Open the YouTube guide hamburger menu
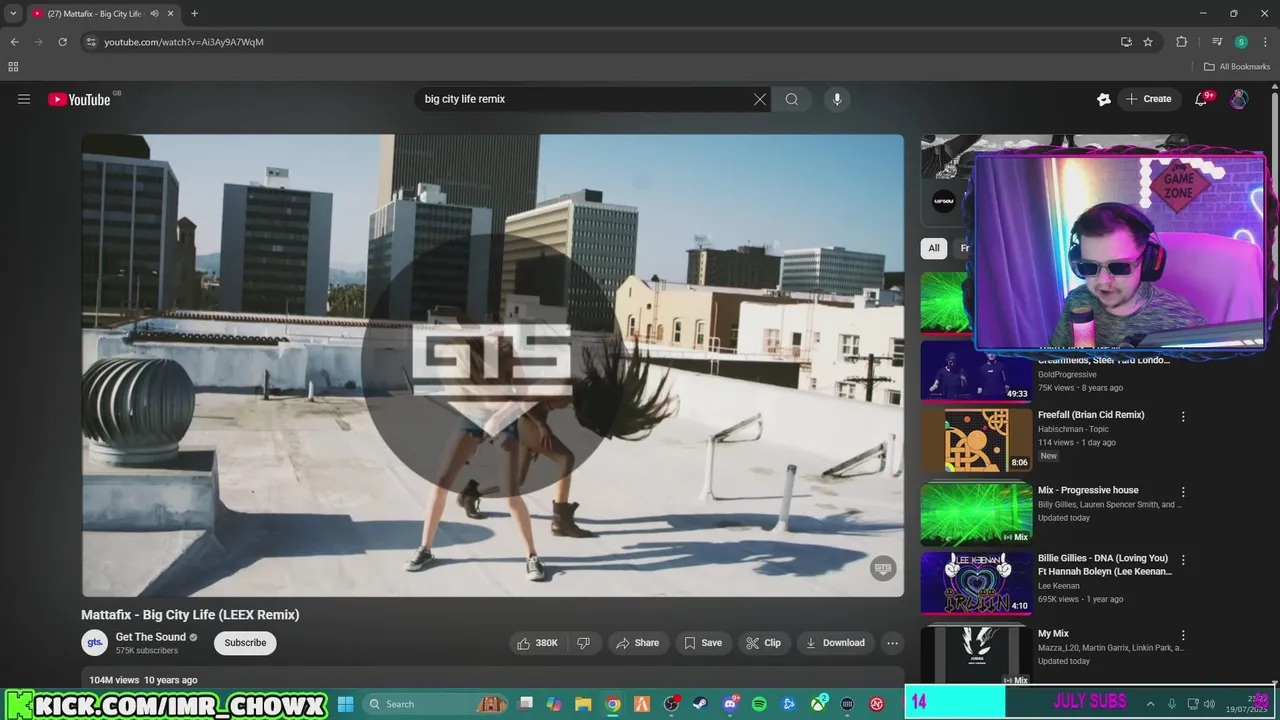 click(24, 99)
